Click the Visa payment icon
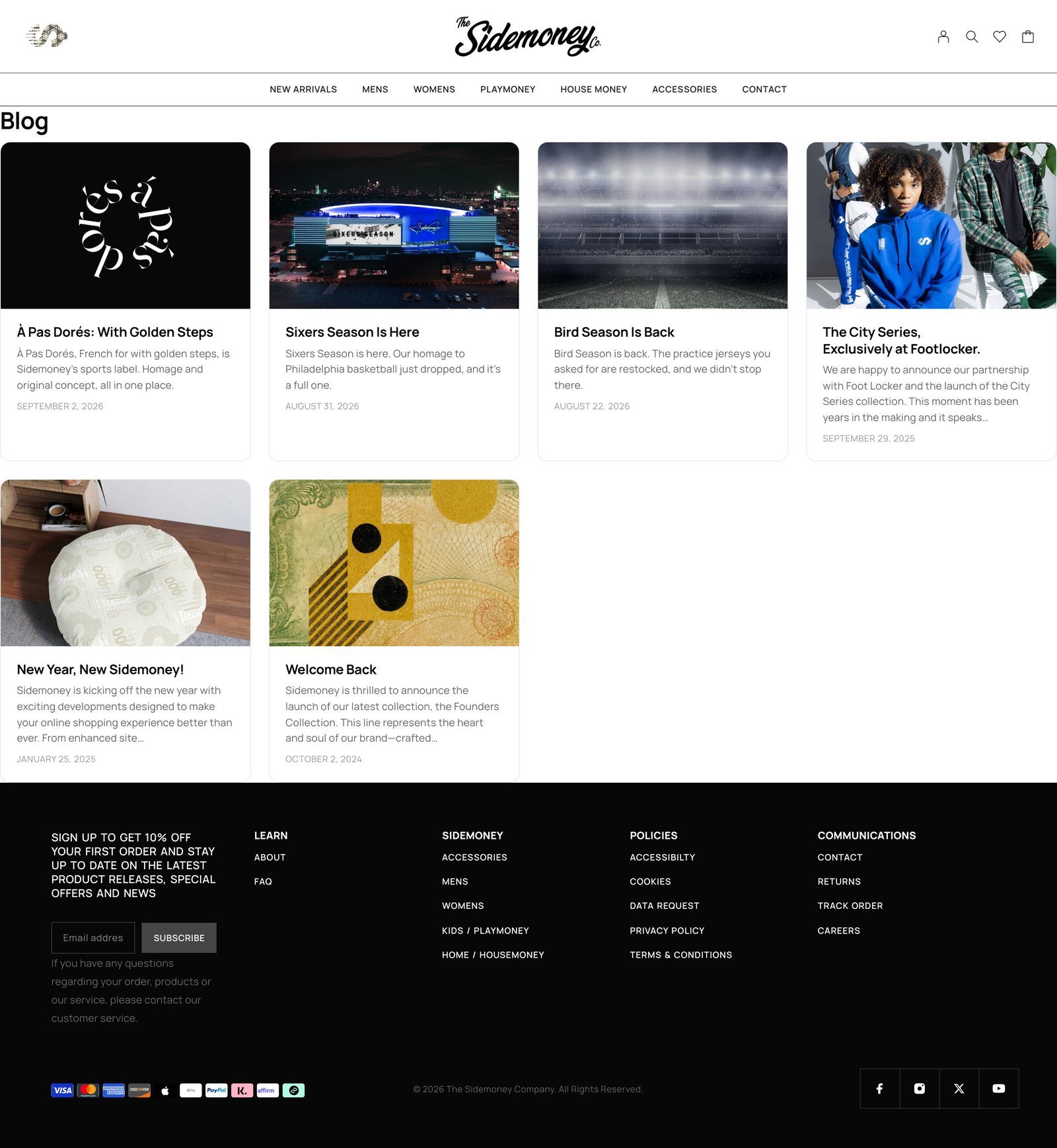1057x1148 pixels. coord(63,1090)
